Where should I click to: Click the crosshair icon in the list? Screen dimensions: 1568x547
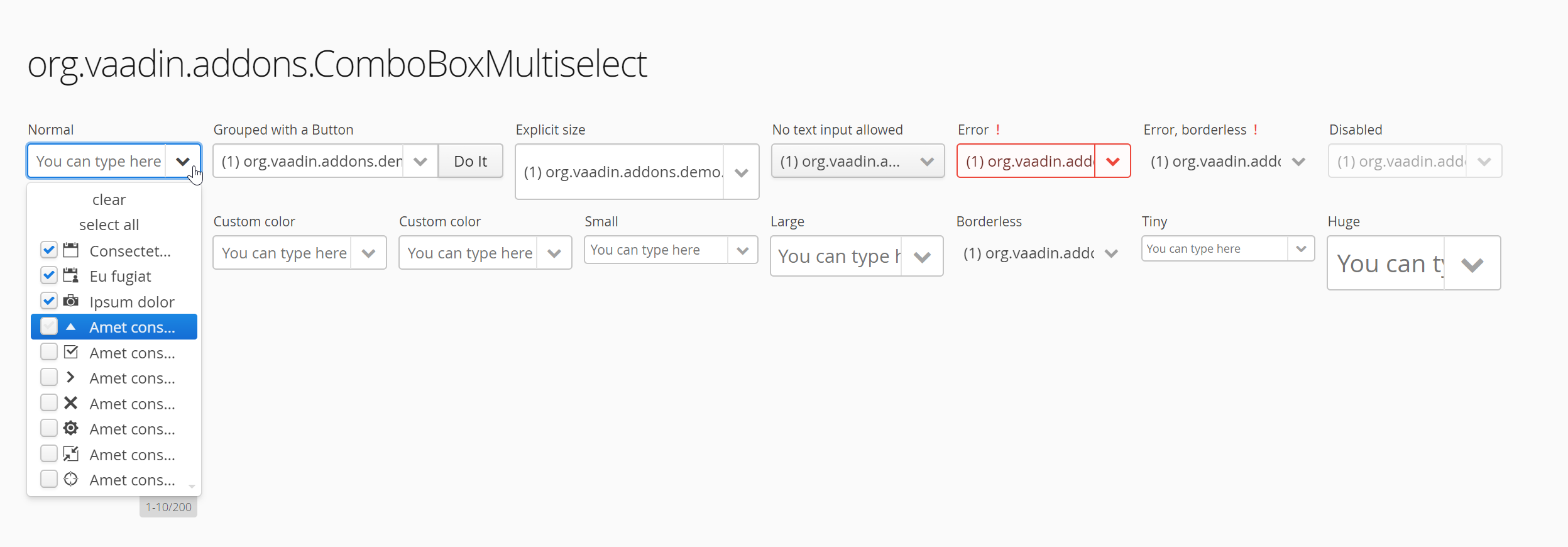pyautogui.click(x=71, y=479)
